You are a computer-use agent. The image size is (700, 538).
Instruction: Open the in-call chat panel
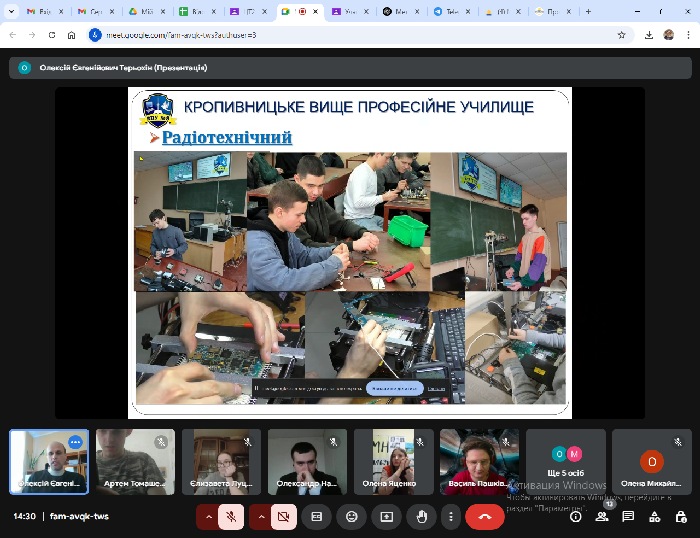(628, 516)
